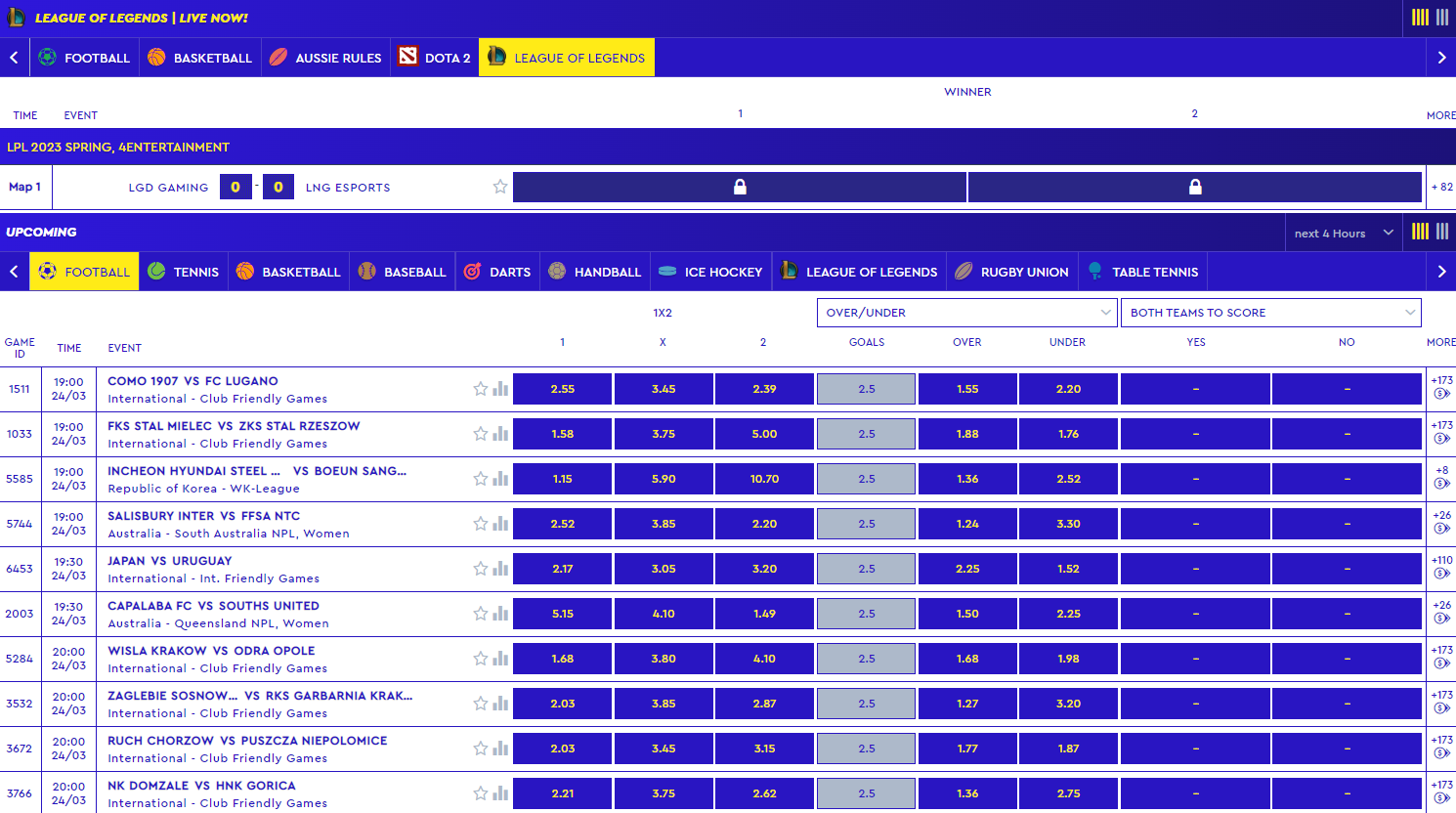
Task: Favorite the Como 1907 vs FC Lugano match
Action: 480,389
